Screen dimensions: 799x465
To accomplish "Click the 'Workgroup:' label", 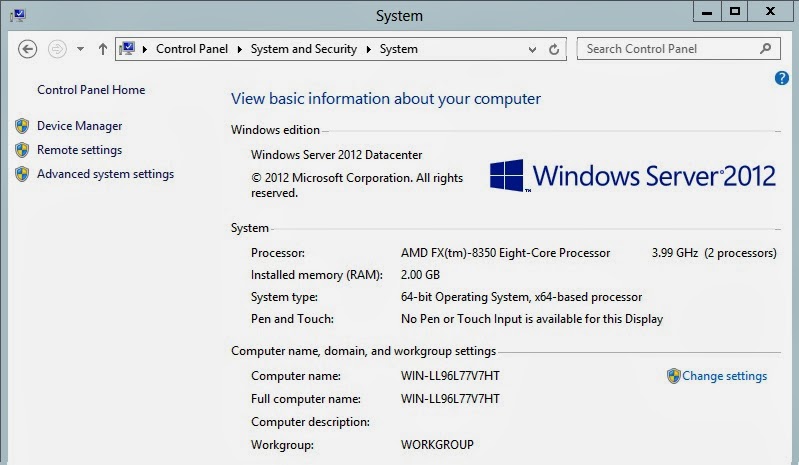I will 282,445.
